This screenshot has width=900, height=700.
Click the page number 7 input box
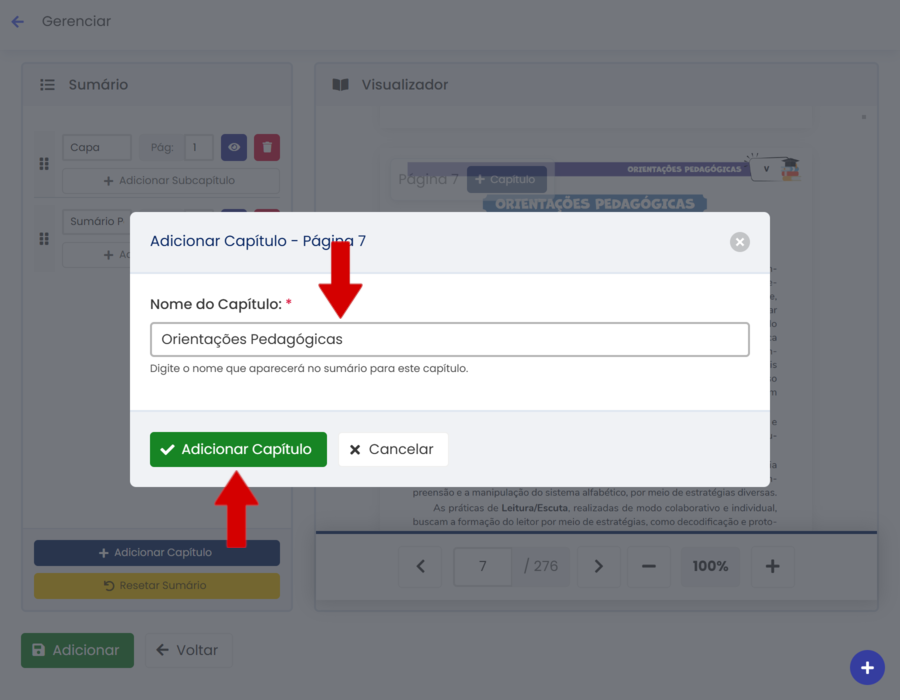482,566
